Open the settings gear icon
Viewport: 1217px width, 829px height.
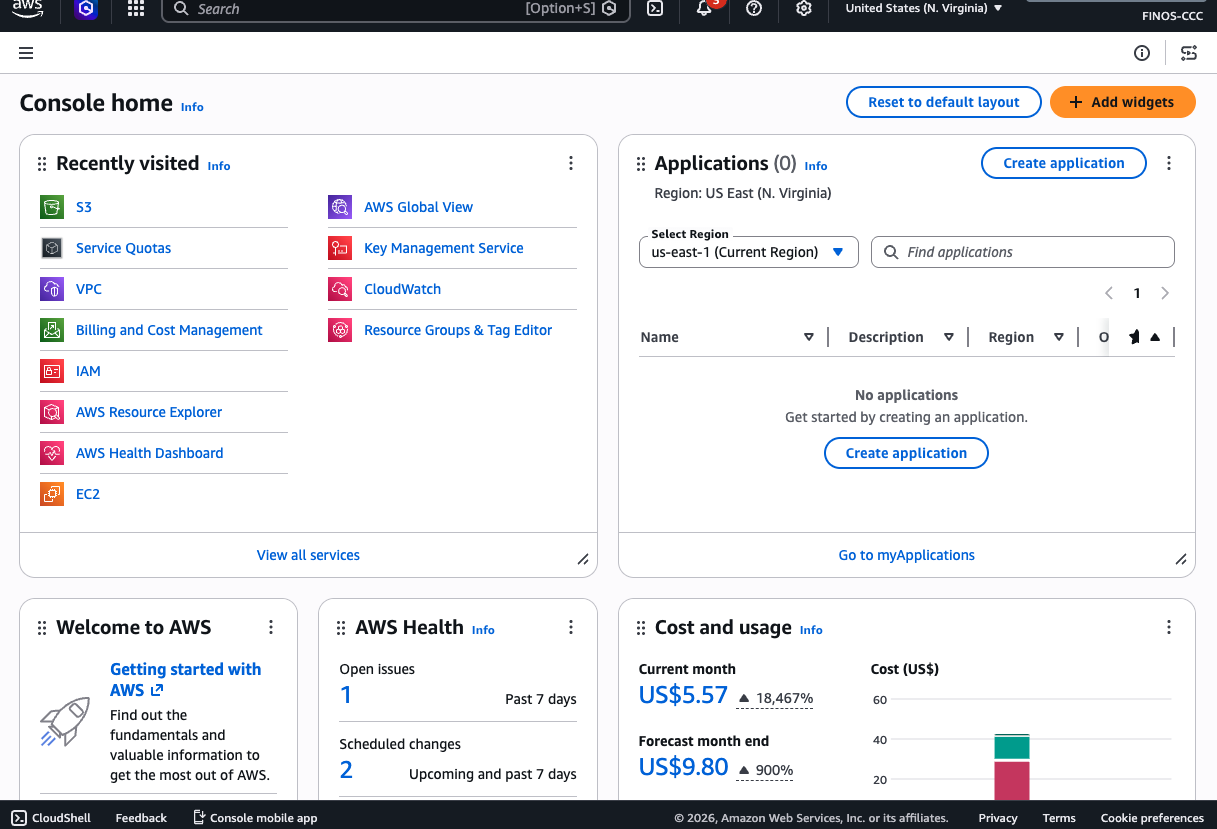804,9
